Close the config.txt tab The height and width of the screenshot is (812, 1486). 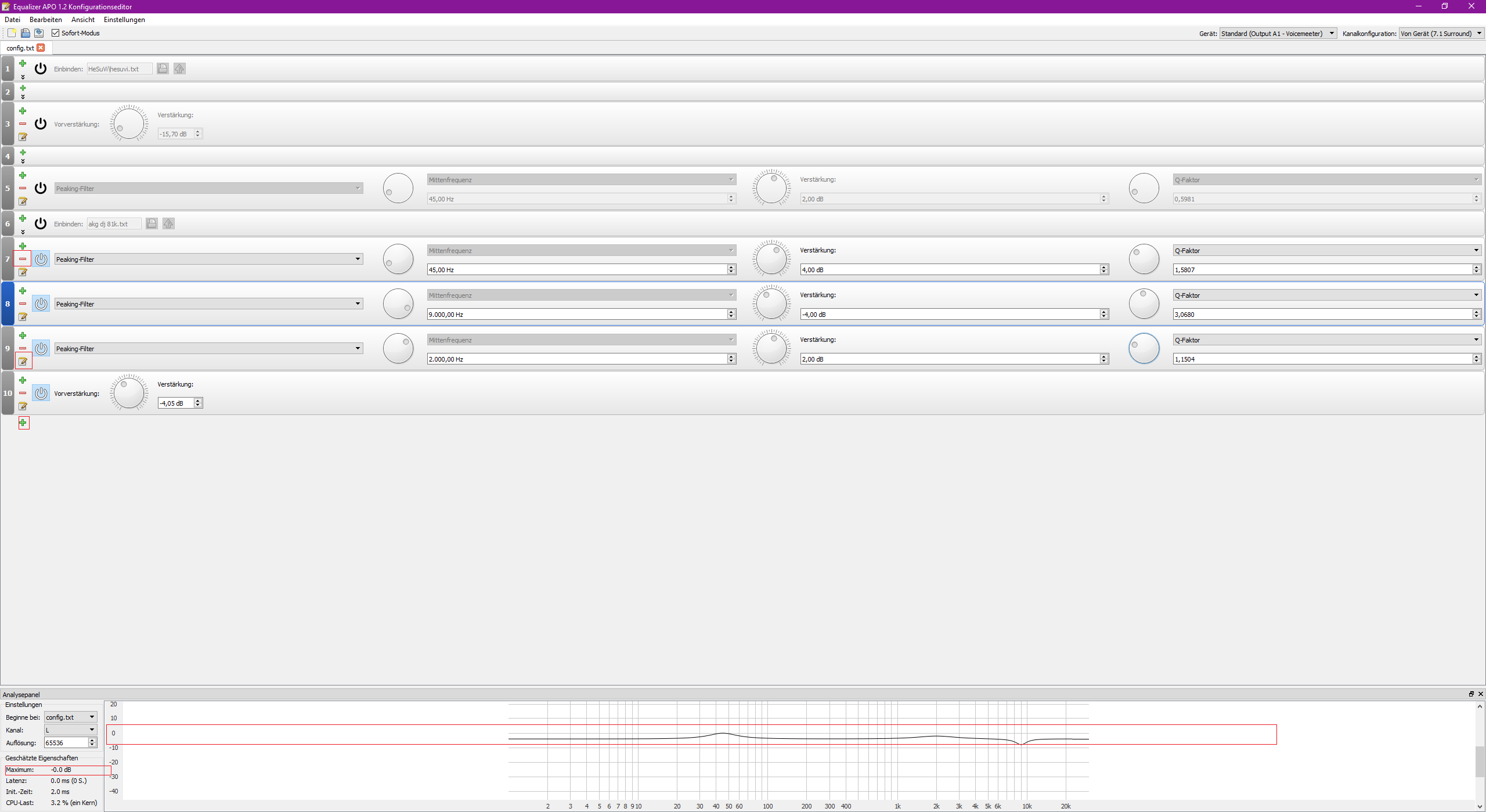[41, 48]
